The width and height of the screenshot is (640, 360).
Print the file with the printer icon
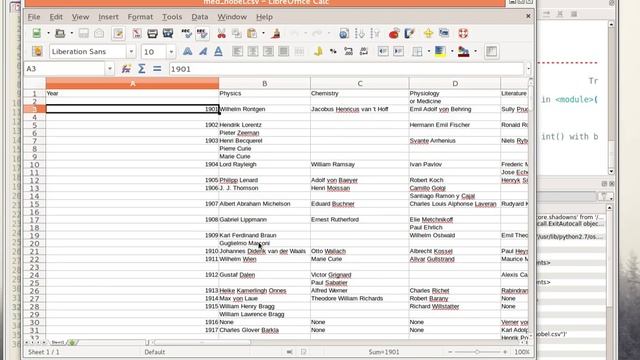(x=152, y=33)
